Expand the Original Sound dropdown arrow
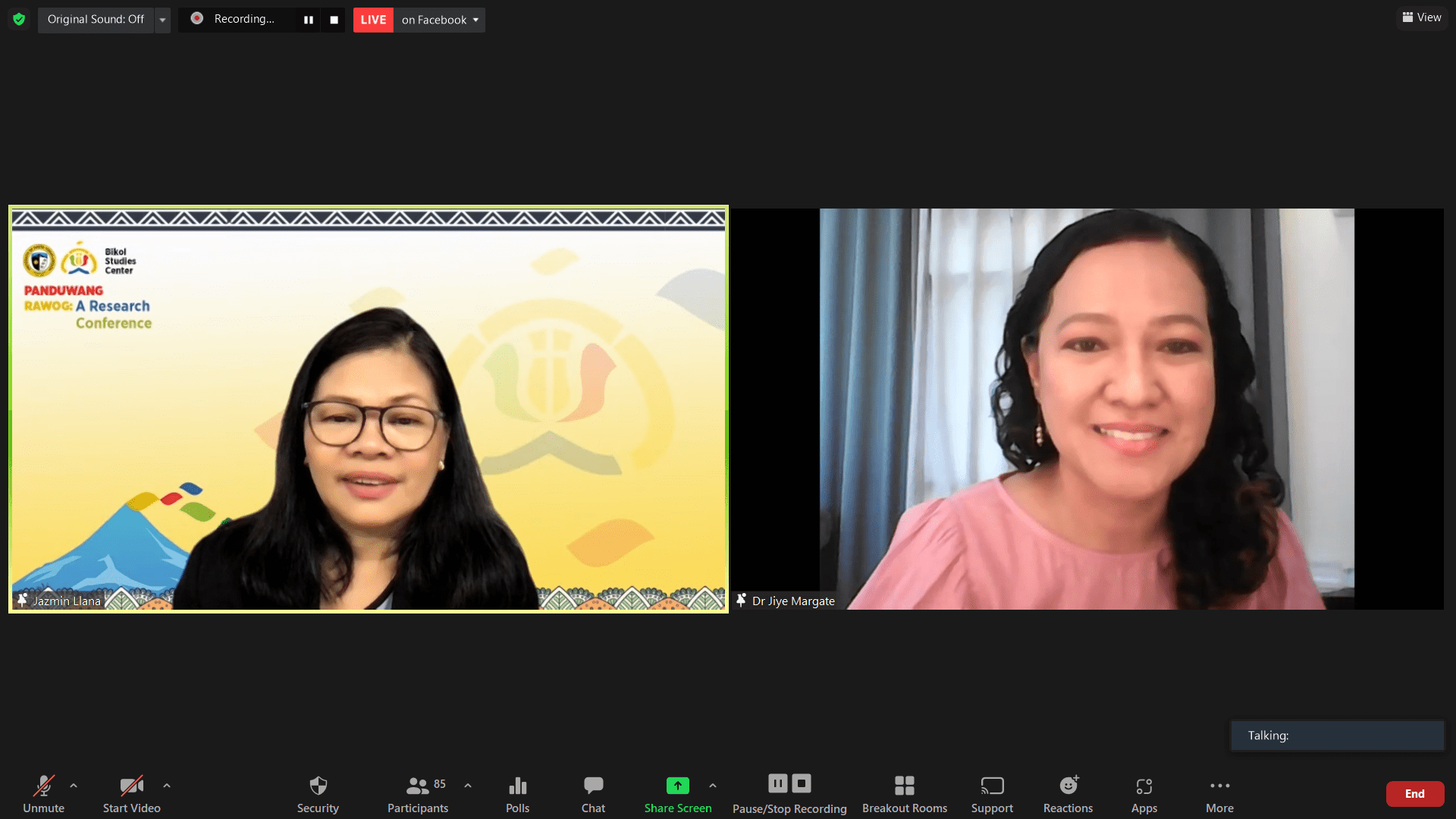The image size is (1456, 819). (x=162, y=20)
